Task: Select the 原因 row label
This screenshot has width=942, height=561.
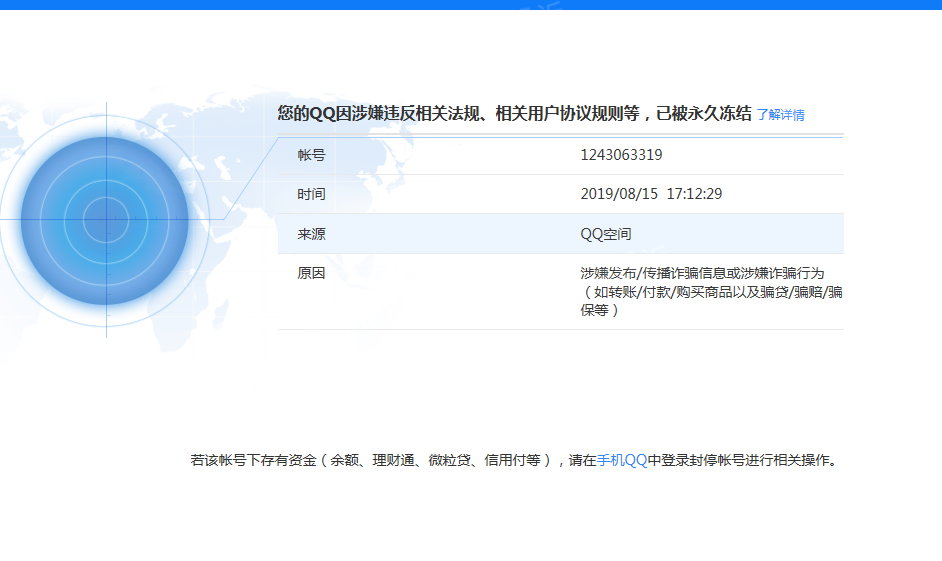Action: click(x=311, y=273)
